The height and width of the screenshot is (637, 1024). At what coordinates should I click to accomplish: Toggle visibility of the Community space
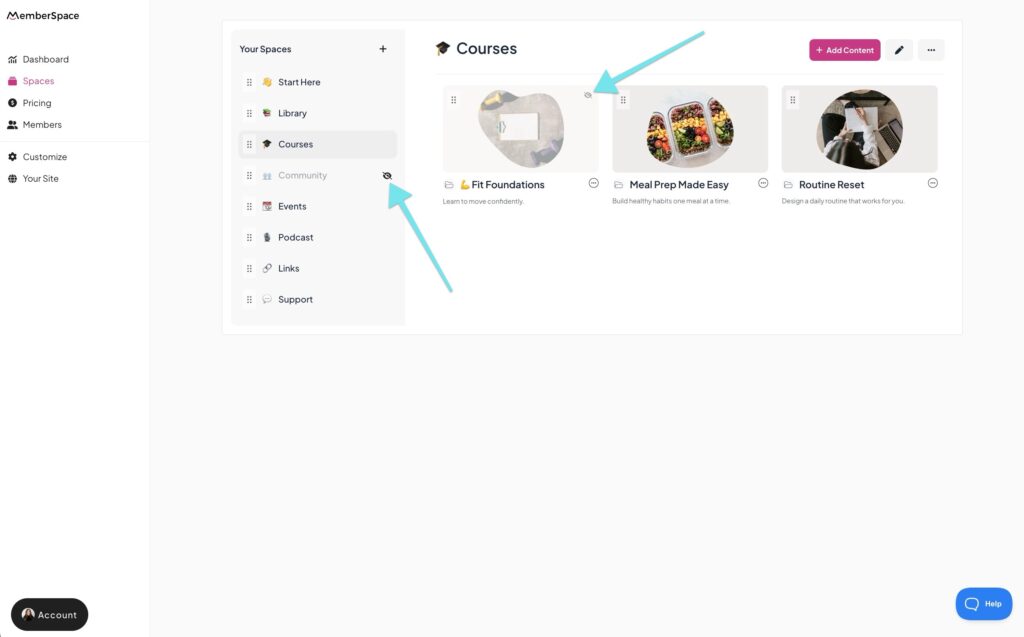point(387,176)
